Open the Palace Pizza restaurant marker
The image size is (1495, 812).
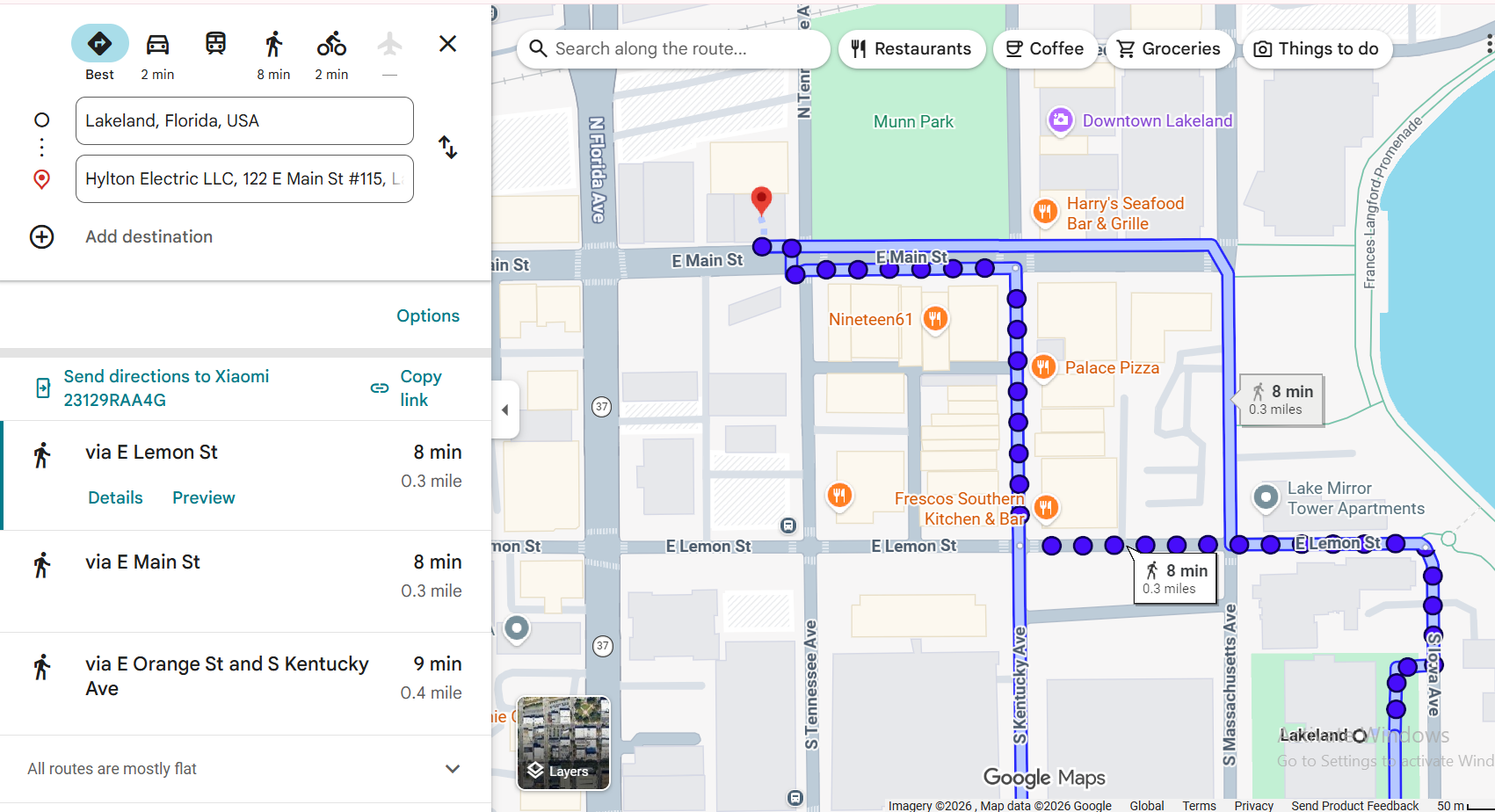(1043, 366)
